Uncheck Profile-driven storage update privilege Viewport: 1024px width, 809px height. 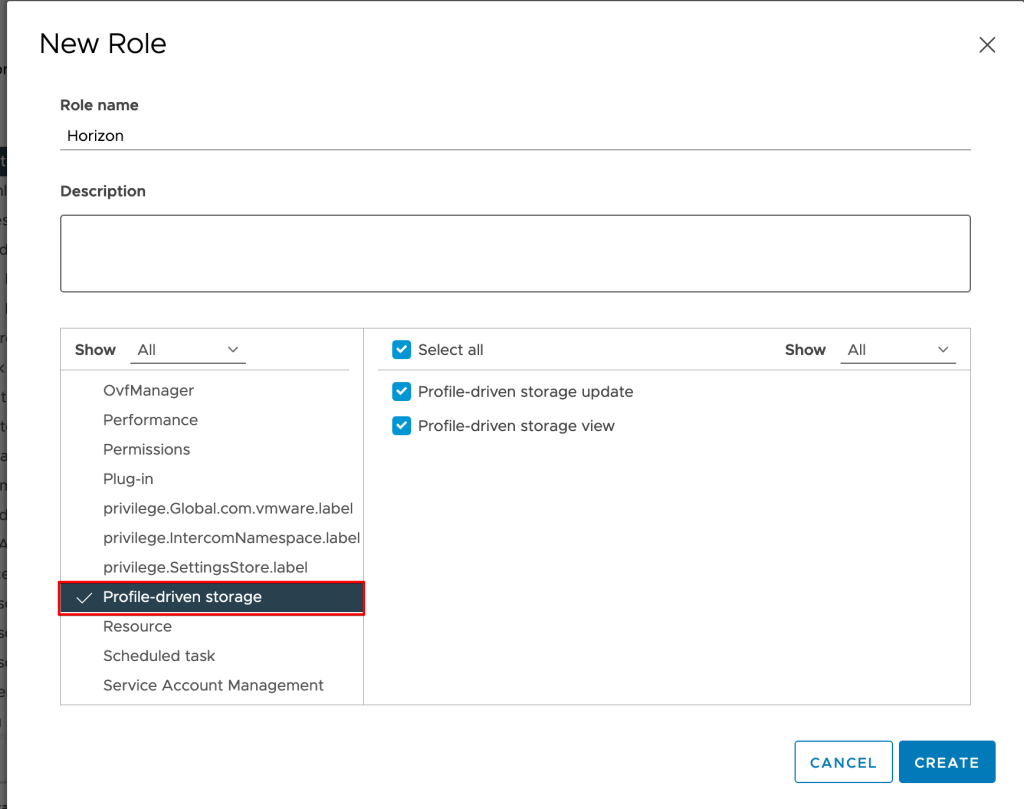[x=402, y=392]
